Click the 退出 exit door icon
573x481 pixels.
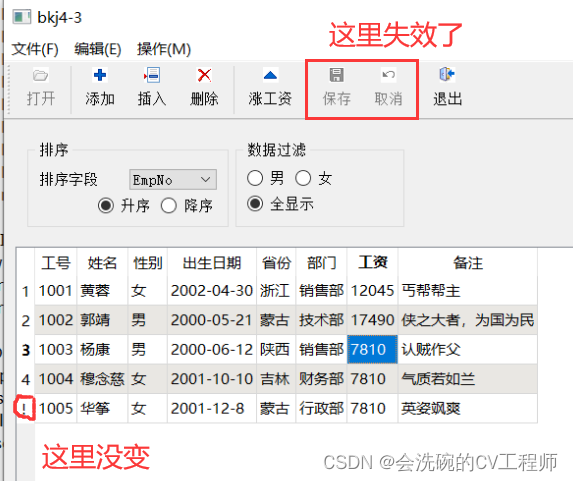coord(447,74)
